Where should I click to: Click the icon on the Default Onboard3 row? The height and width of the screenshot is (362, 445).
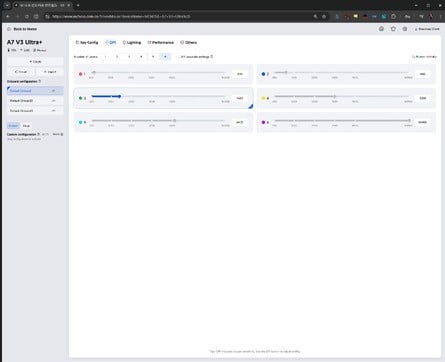tap(53, 111)
